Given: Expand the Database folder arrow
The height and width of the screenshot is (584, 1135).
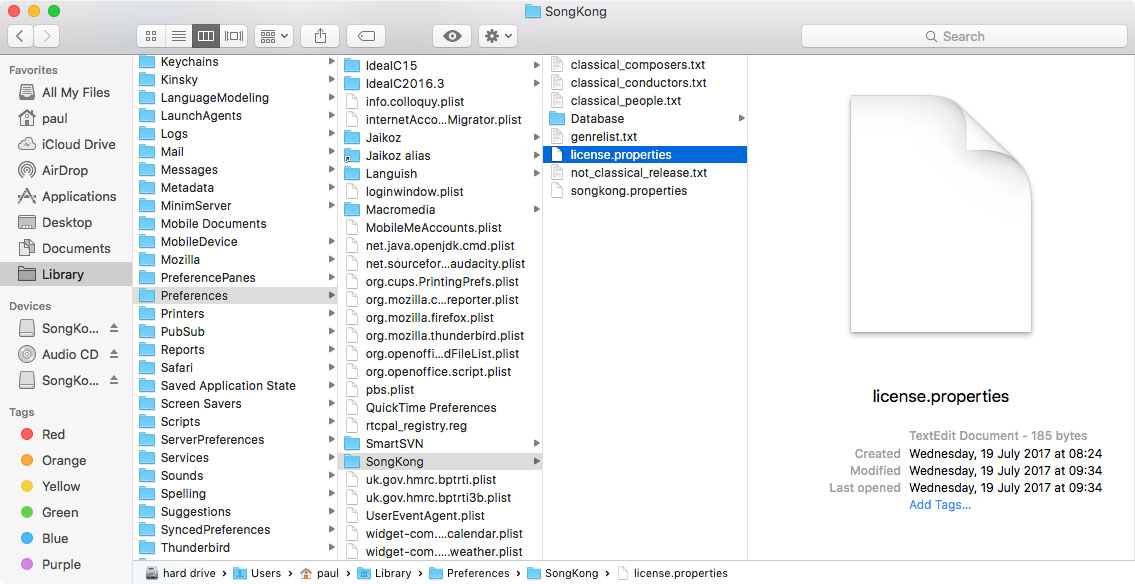Looking at the screenshot, I should point(741,118).
